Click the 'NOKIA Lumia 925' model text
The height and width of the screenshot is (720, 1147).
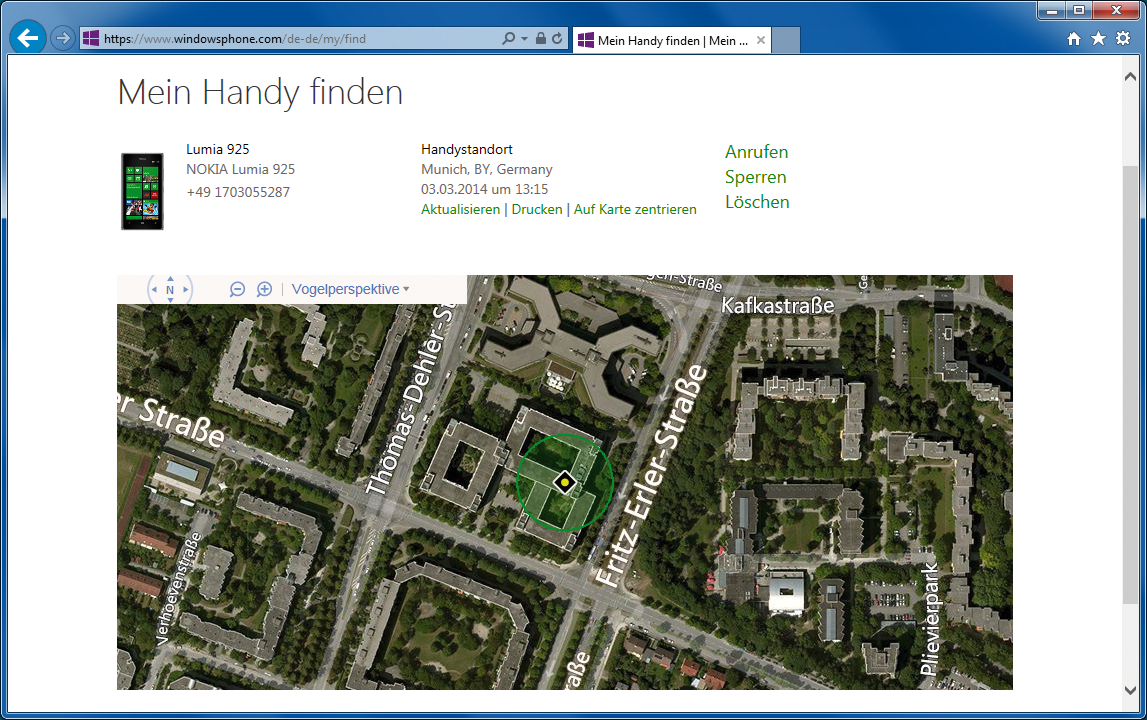tap(241, 169)
